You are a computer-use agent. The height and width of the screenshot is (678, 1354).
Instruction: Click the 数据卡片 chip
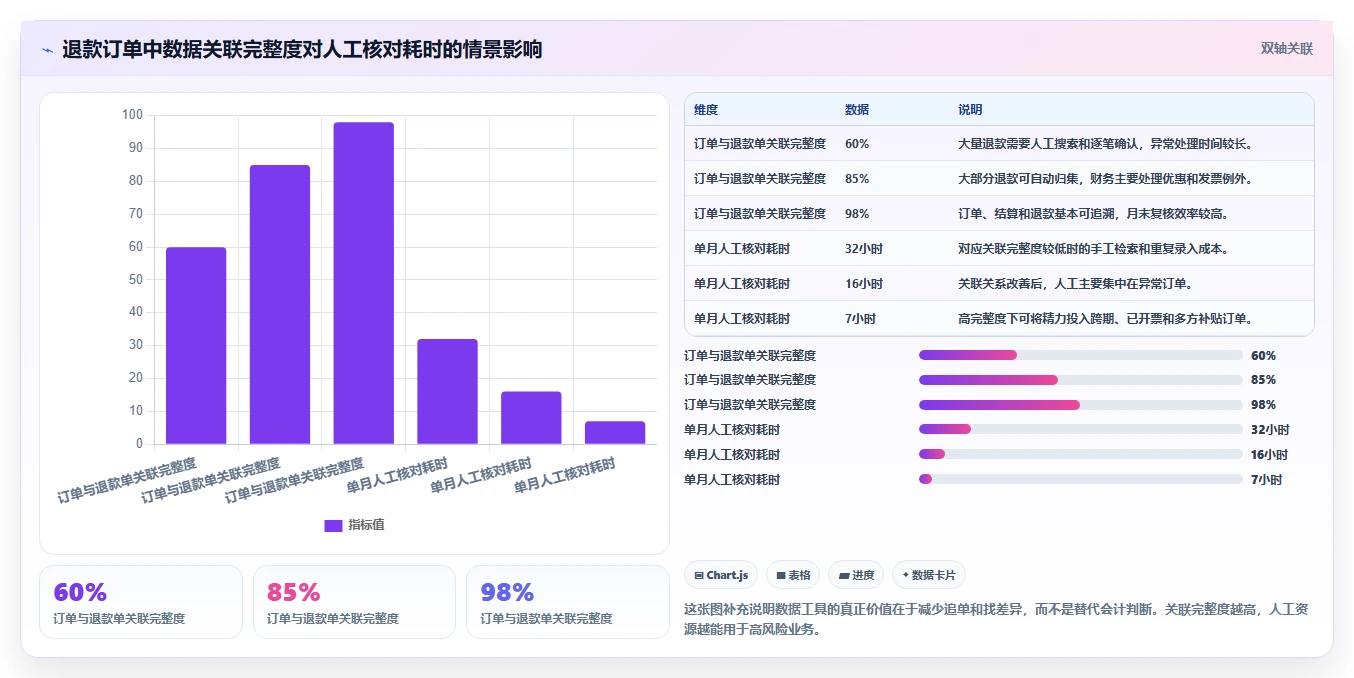coord(929,575)
